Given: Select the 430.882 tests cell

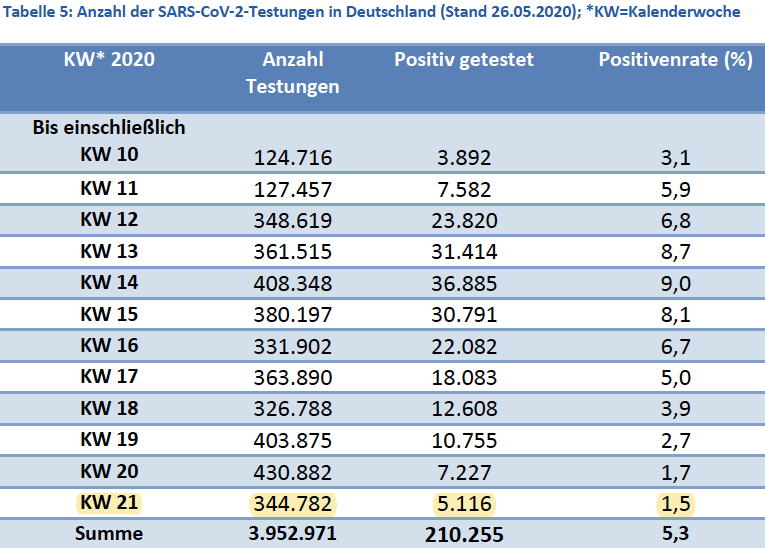Looking at the screenshot, I should [x=293, y=472].
